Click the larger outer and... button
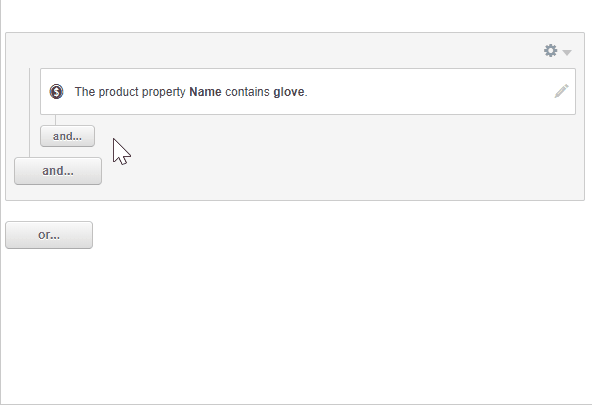 (x=58, y=171)
